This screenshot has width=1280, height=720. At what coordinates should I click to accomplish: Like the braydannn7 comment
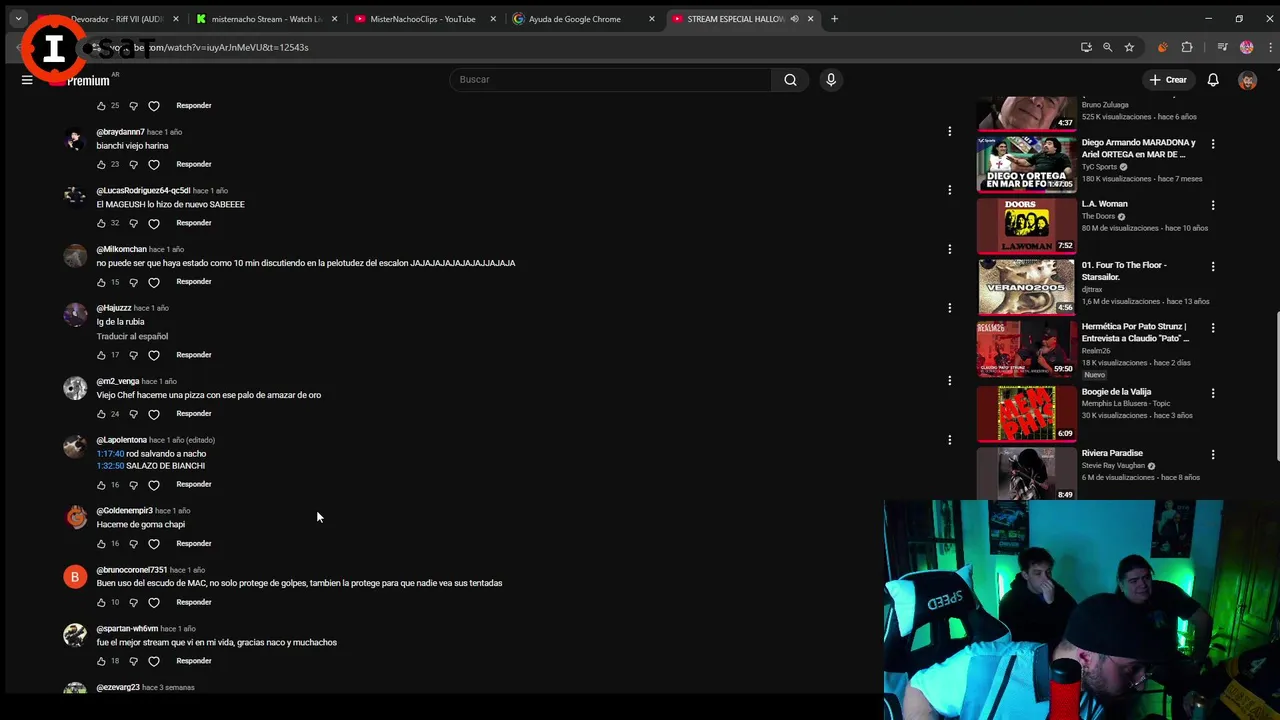click(x=101, y=164)
